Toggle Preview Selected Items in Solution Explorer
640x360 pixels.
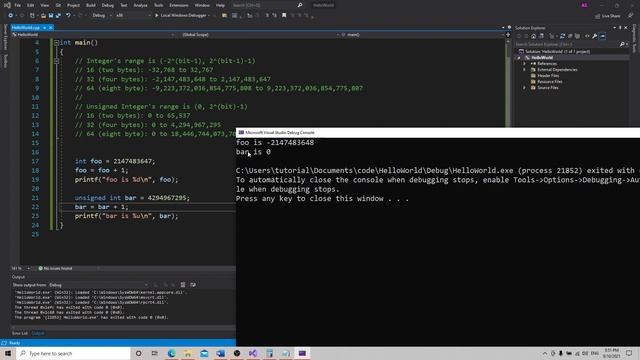[602, 36]
